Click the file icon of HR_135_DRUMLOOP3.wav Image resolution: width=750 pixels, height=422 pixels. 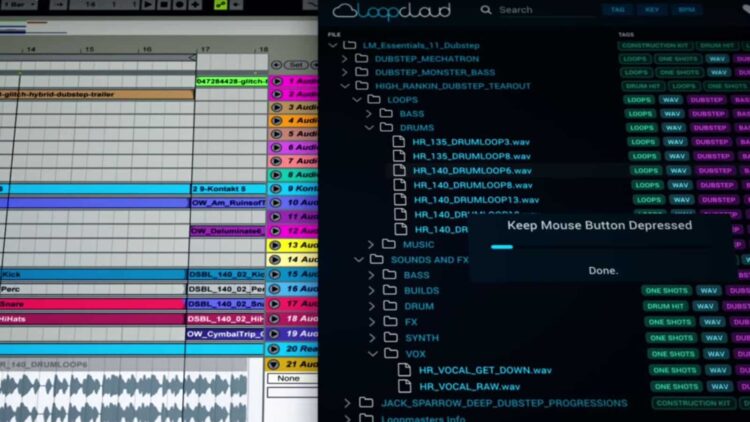398,142
